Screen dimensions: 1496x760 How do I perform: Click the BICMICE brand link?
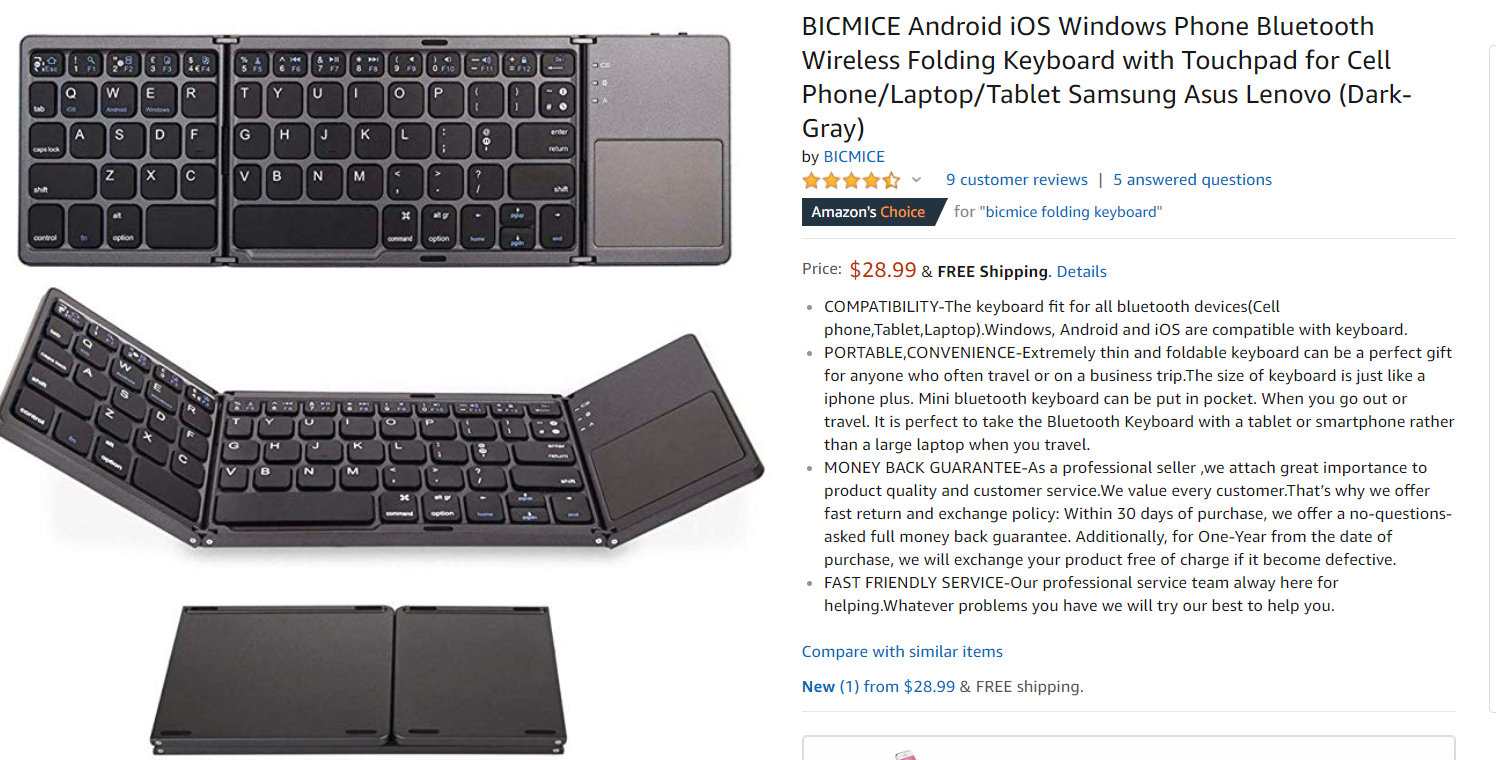[853, 156]
